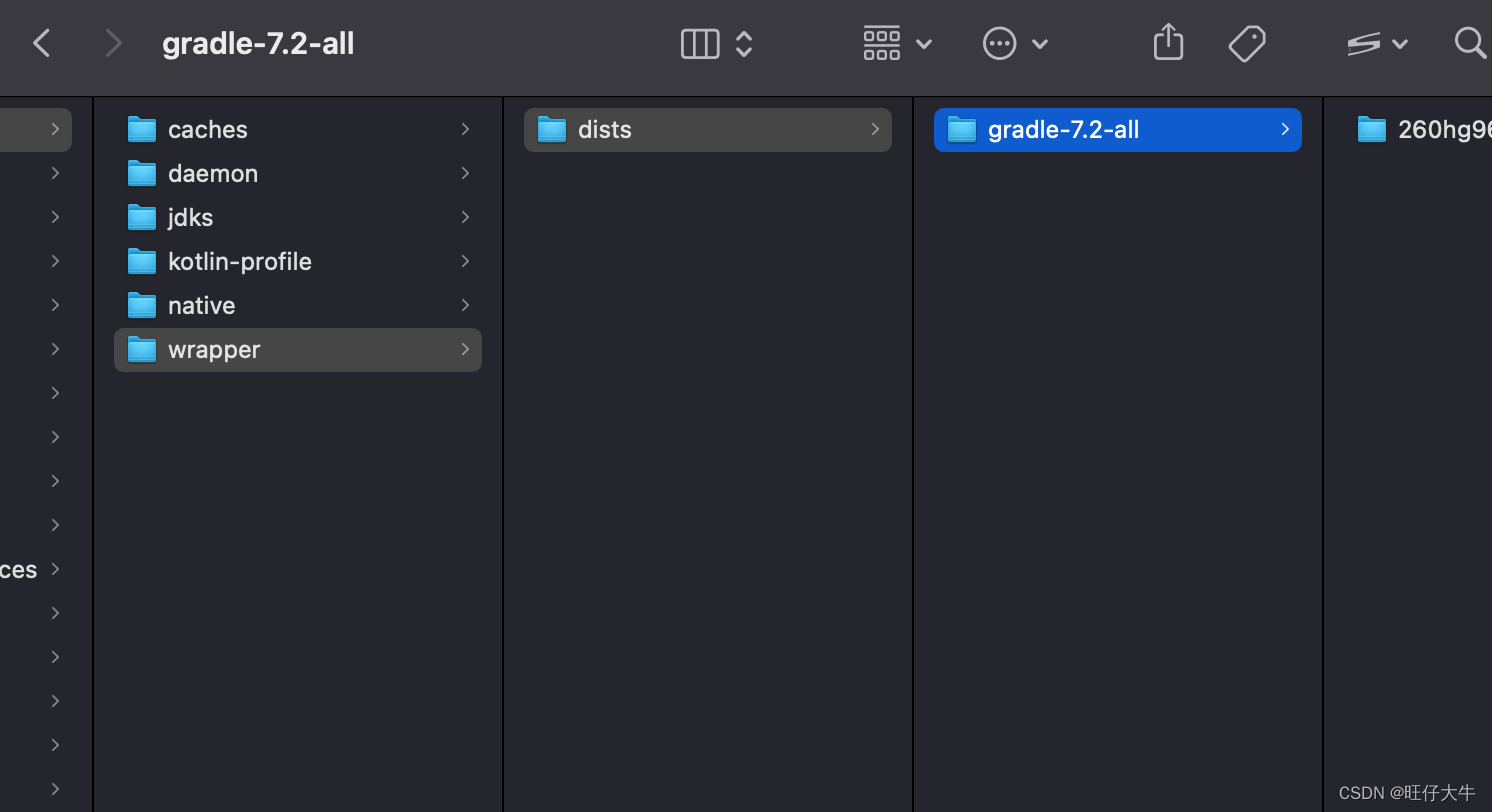Open the toolbar overflow icon
Image resolution: width=1492 pixels, height=812 pixels.
(x=1364, y=43)
